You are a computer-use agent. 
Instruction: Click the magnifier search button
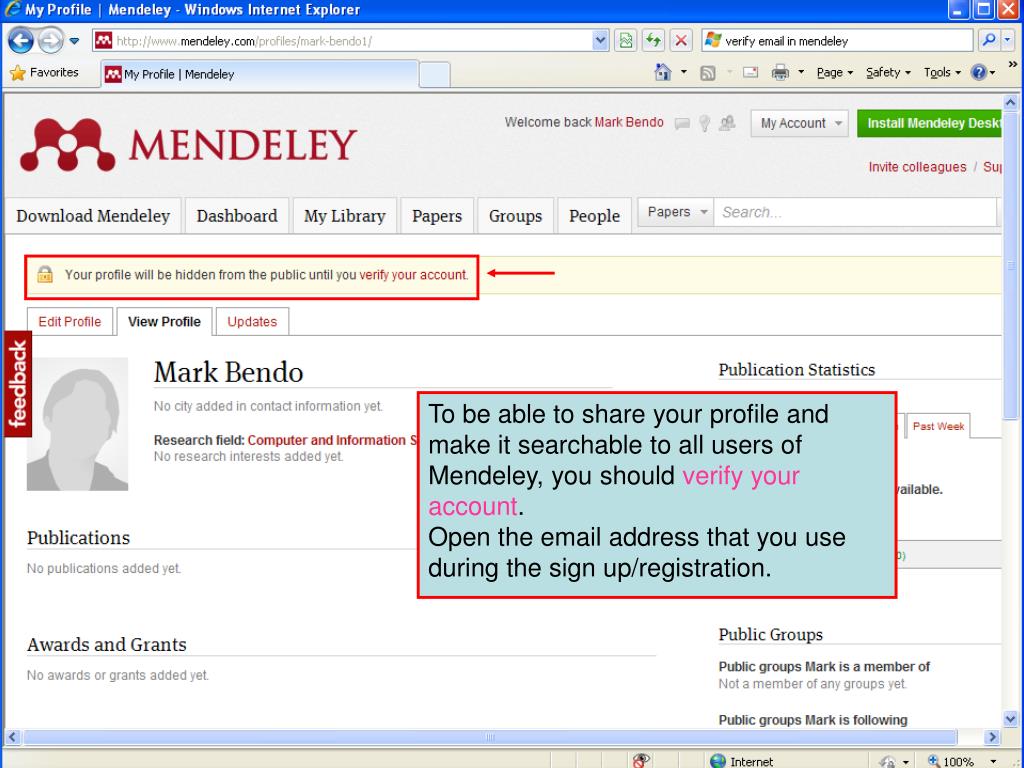(989, 40)
